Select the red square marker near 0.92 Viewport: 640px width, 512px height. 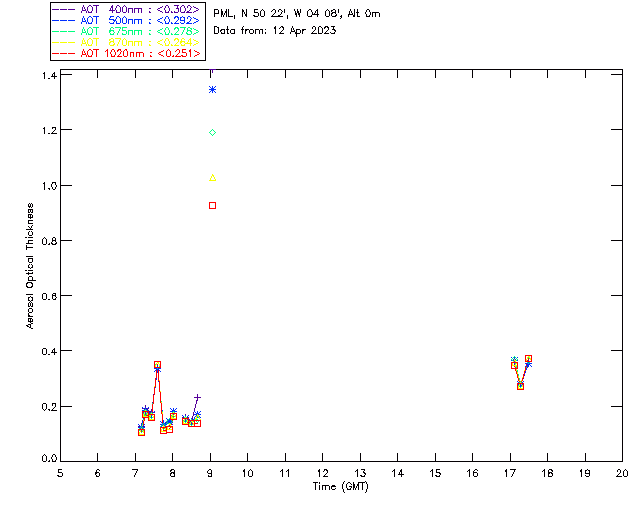click(212, 205)
